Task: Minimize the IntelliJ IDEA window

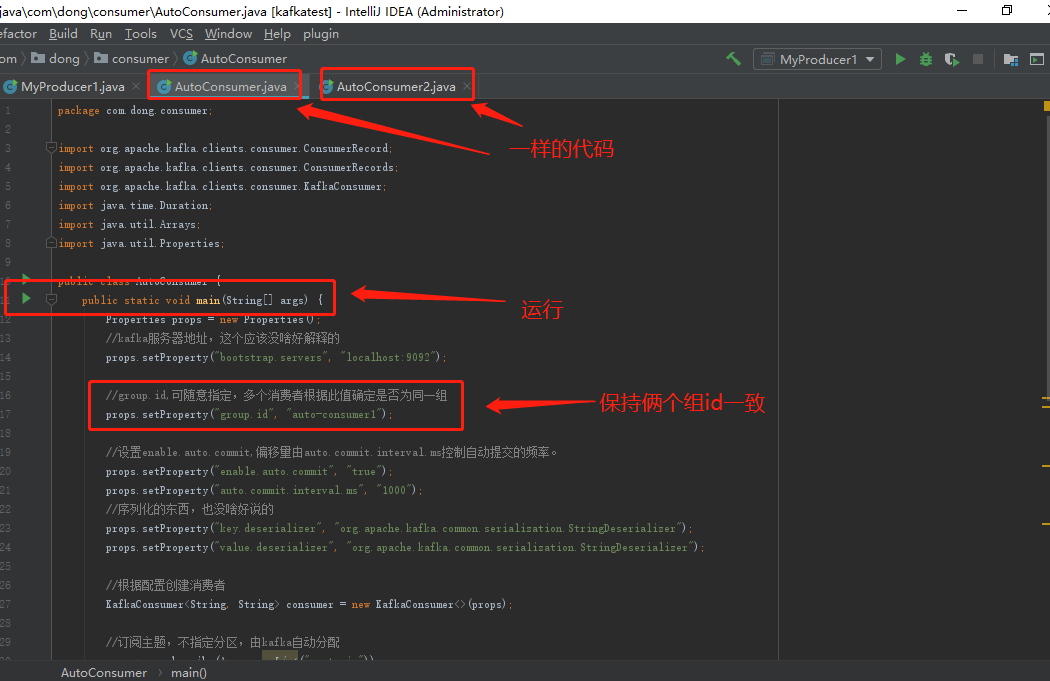Action: click(x=962, y=11)
